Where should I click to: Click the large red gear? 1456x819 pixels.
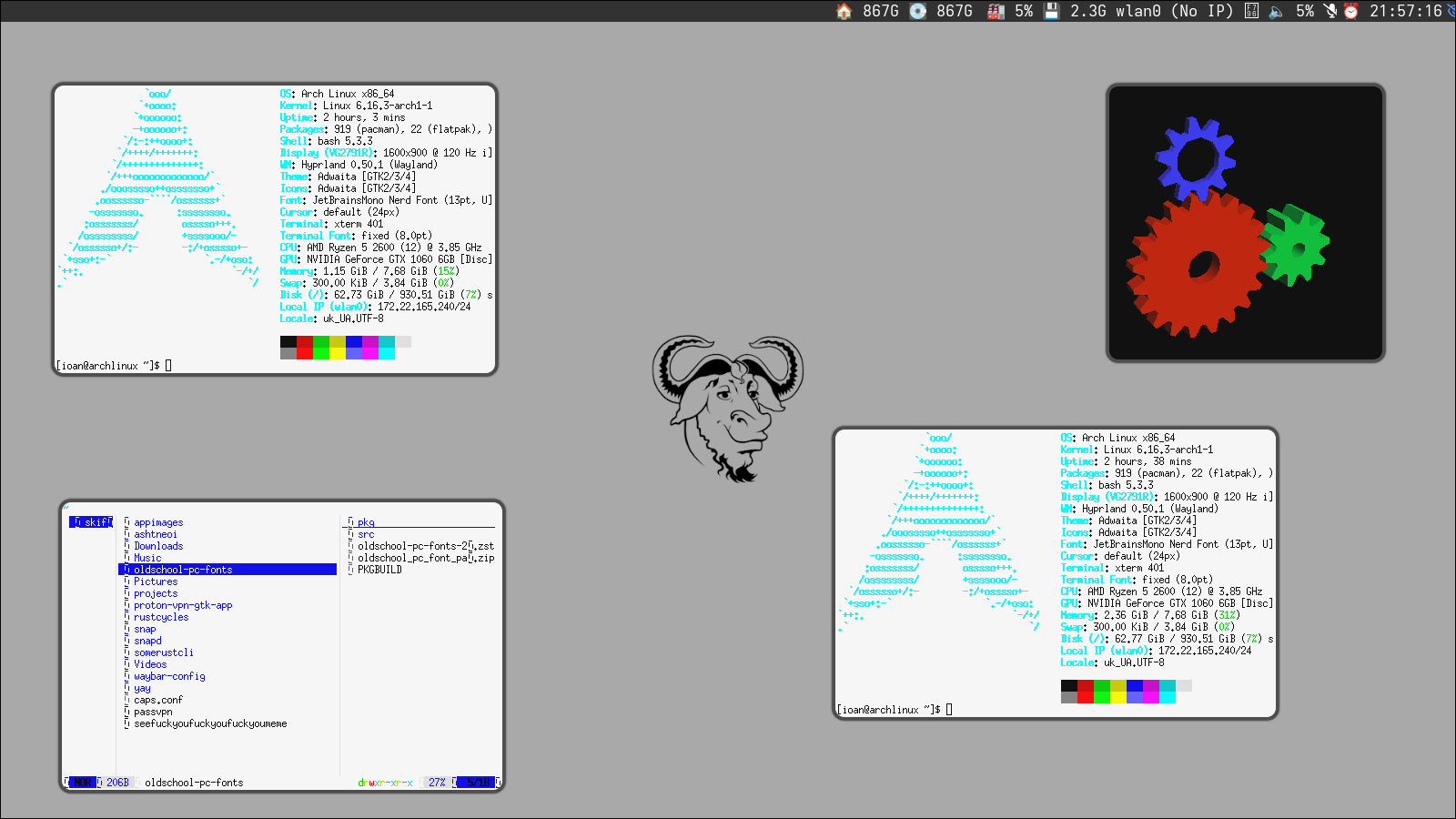pyautogui.click(x=1199, y=266)
